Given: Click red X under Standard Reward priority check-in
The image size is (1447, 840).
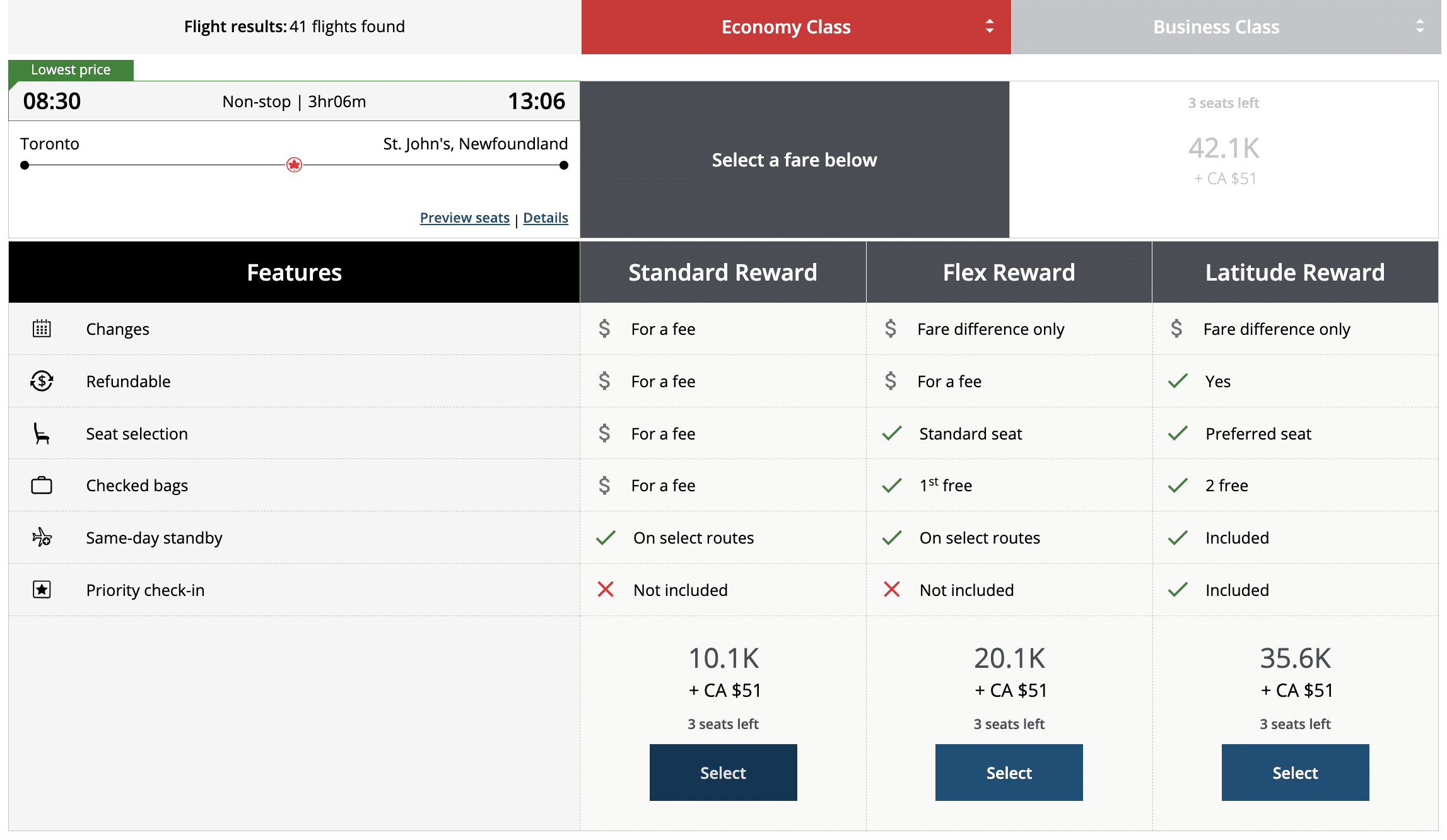Looking at the screenshot, I should click(605, 590).
